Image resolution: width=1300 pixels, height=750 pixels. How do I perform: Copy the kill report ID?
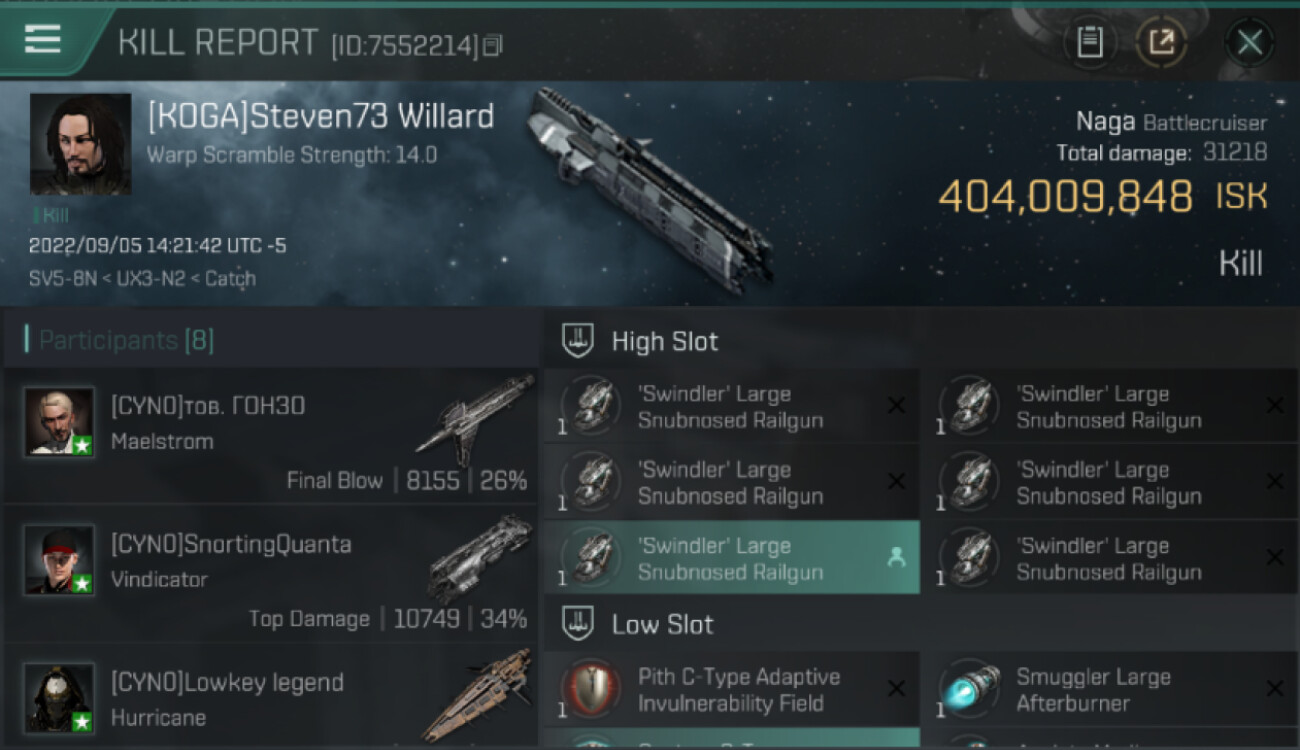[x=491, y=45]
